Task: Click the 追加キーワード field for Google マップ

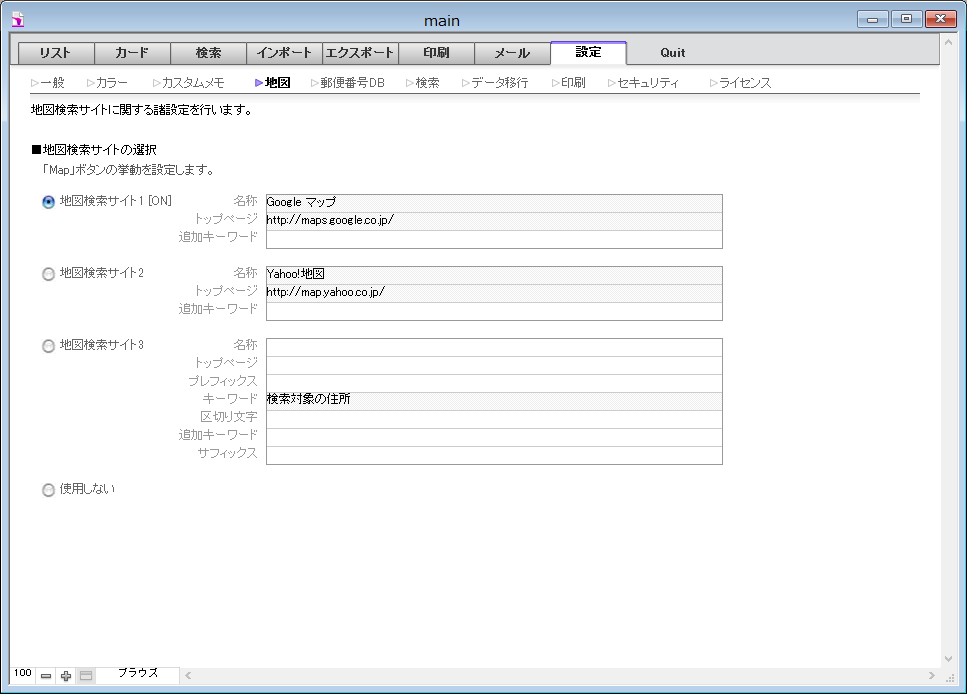Action: [493, 238]
